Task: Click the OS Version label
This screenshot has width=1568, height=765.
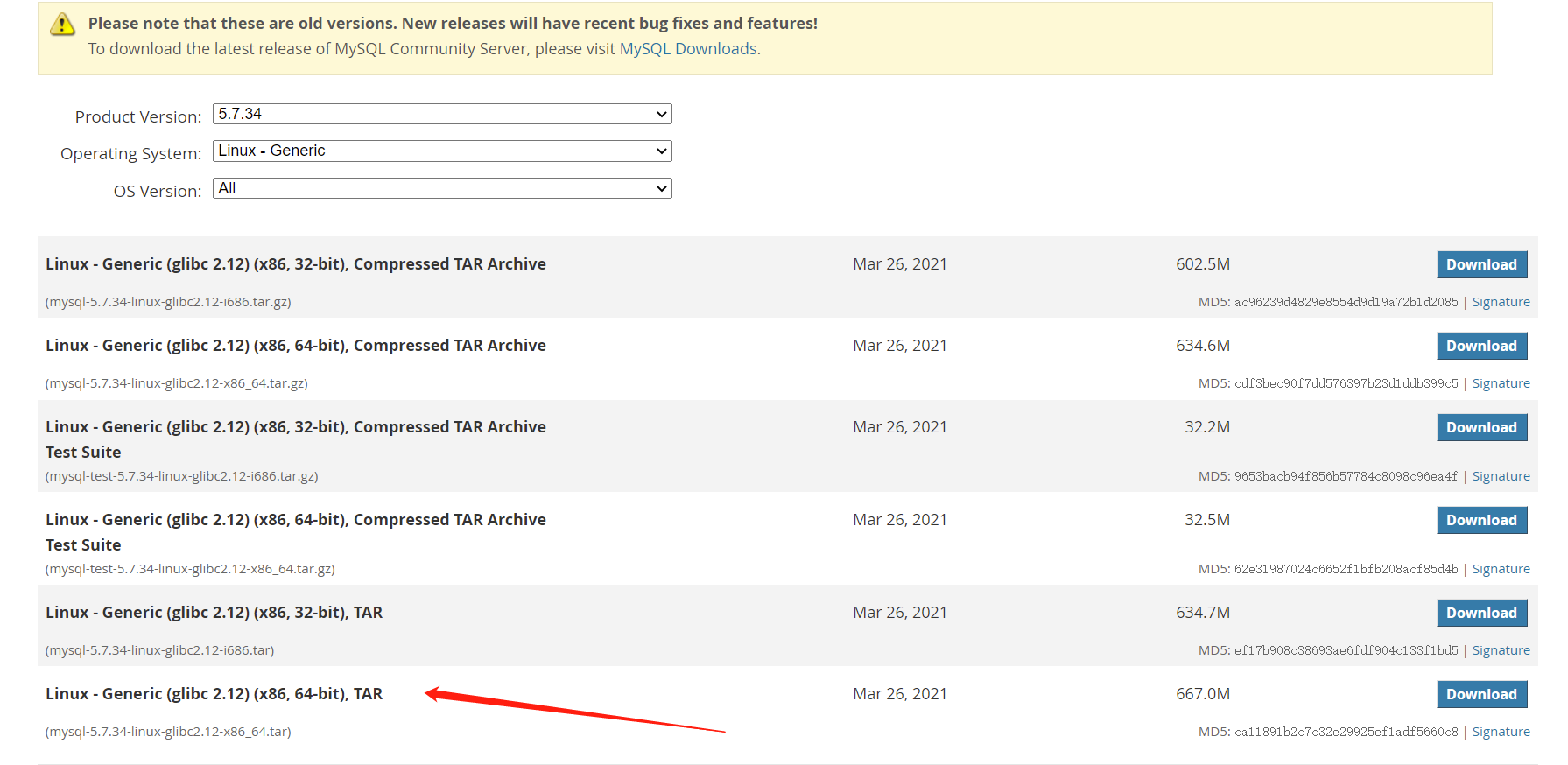Action: tap(158, 191)
